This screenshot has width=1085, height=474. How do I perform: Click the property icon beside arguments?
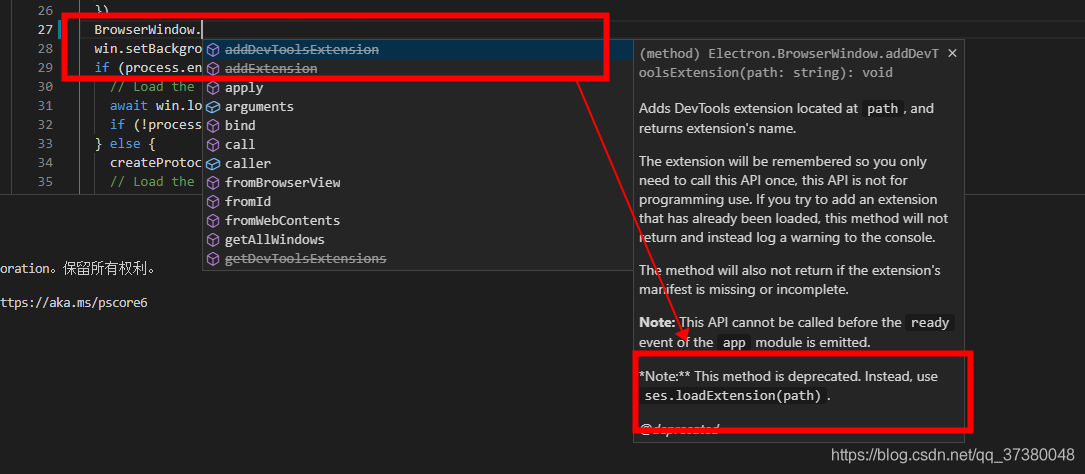pos(213,107)
